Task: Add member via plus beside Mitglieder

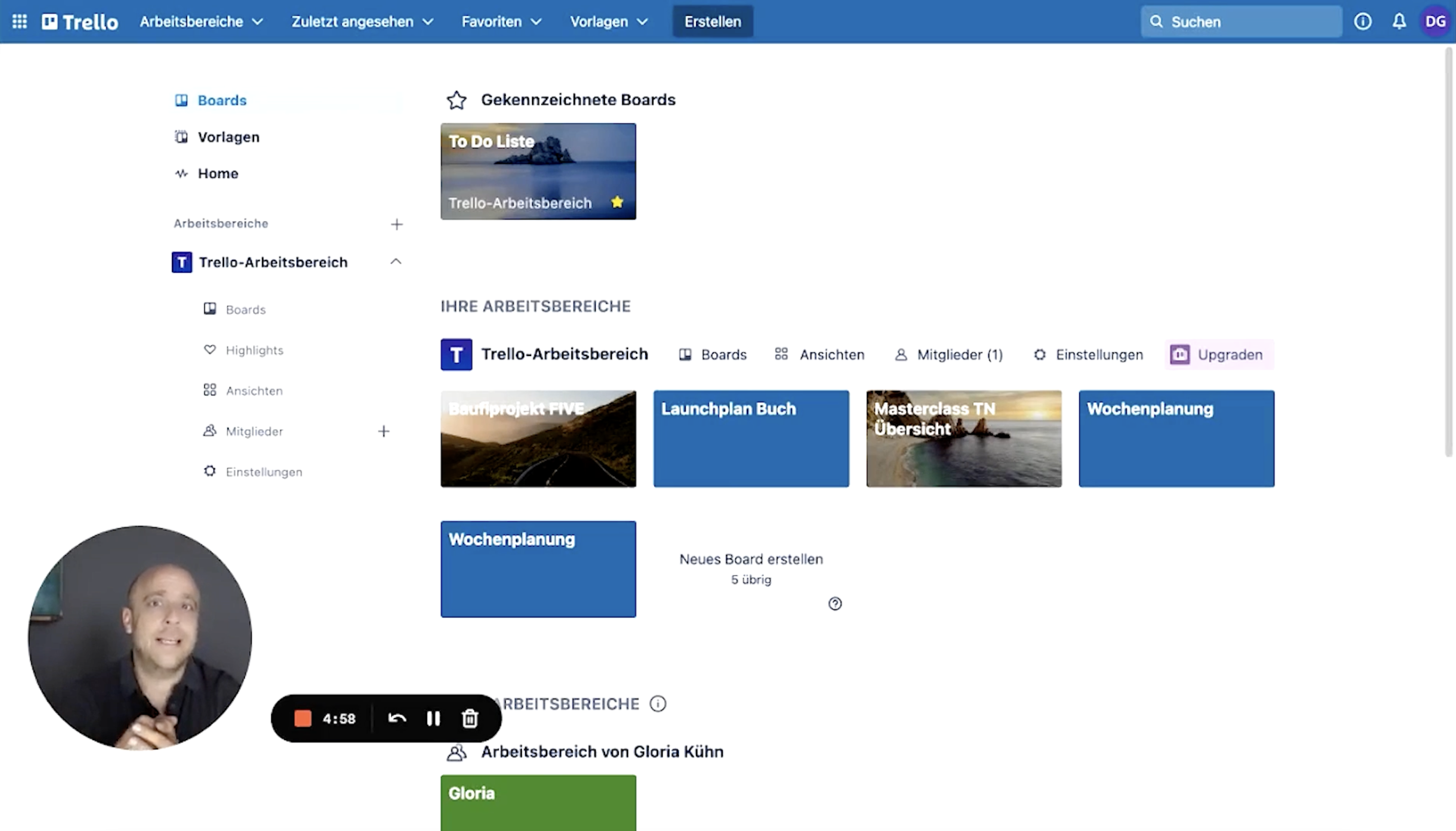Action: [383, 432]
